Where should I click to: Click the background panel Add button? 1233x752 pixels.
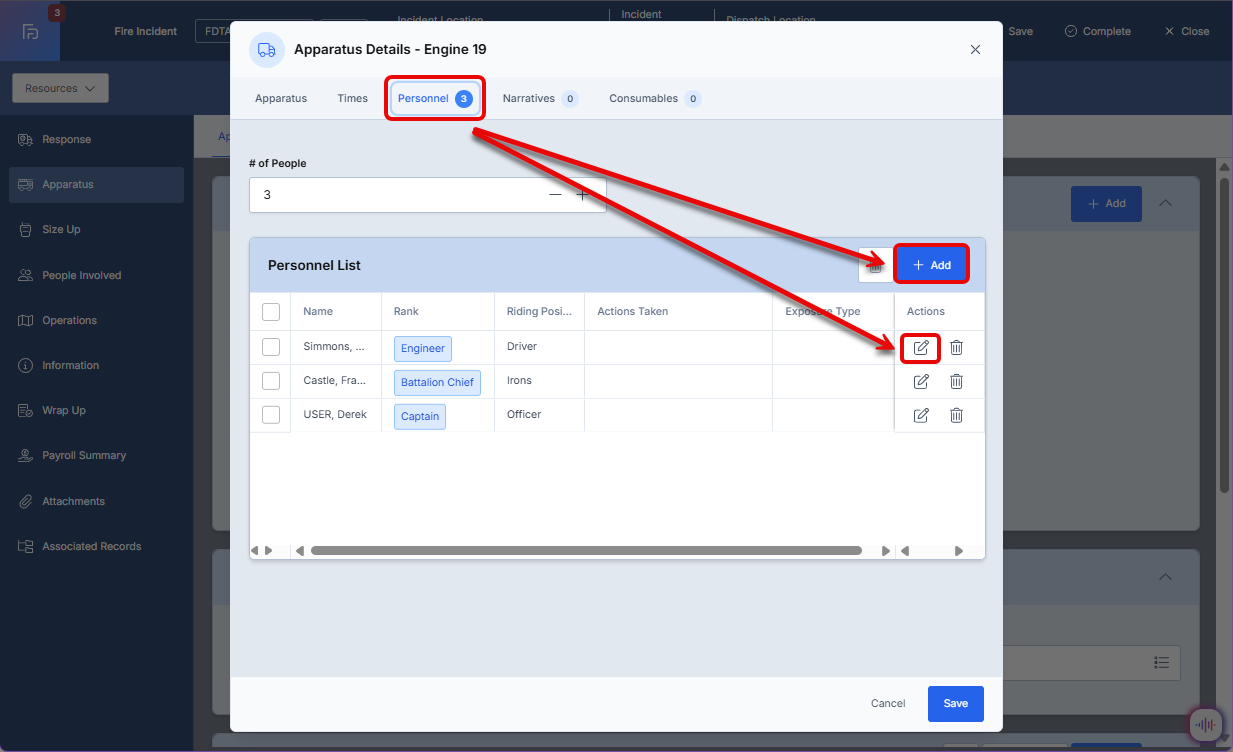(x=1106, y=203)
